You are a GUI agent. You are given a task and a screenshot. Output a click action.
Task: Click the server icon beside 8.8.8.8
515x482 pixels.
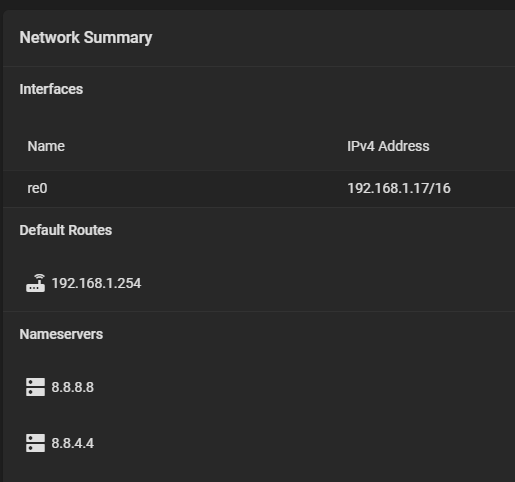coord(36,387)
